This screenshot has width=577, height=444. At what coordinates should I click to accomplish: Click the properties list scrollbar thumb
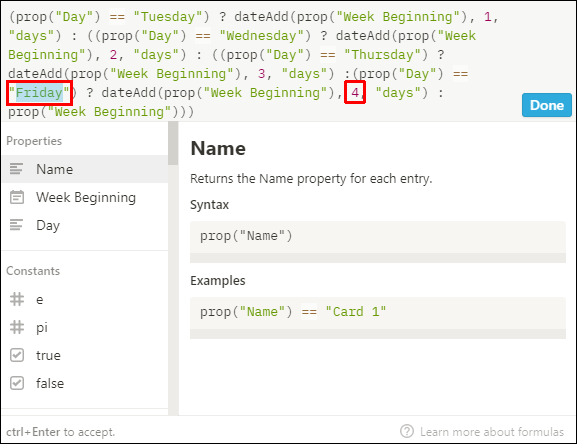[x=173, y=143]
